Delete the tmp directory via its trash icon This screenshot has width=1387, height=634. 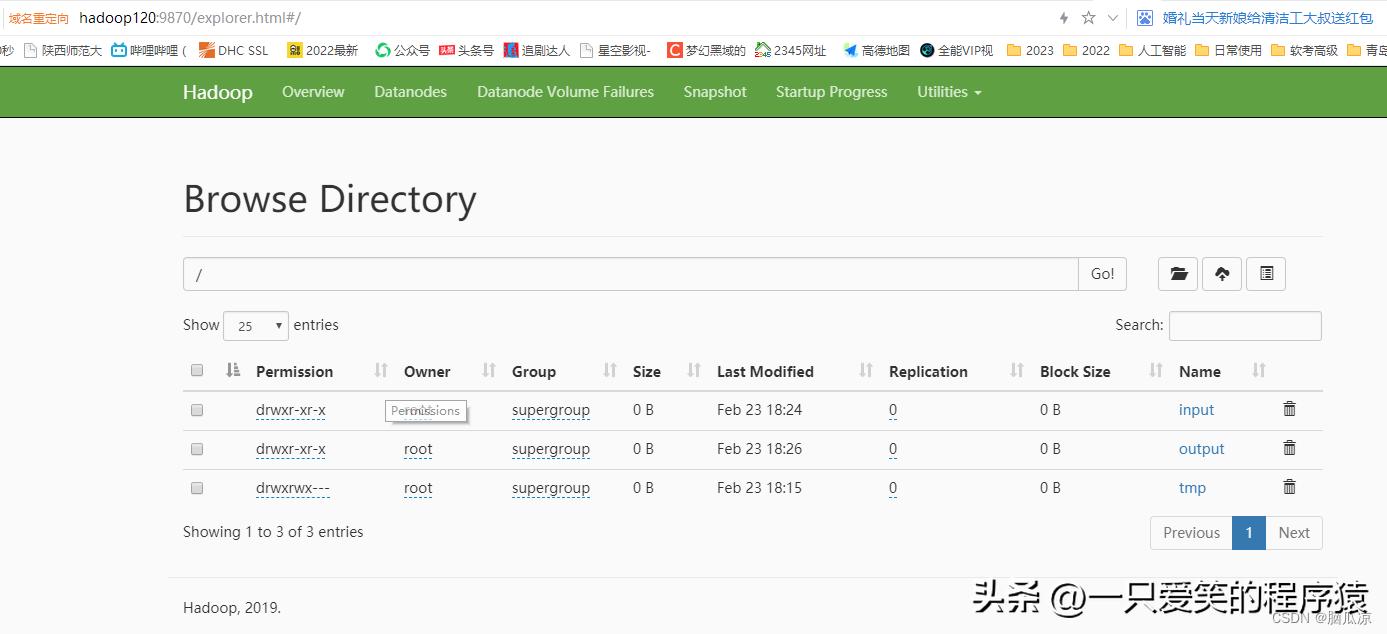1289,487
